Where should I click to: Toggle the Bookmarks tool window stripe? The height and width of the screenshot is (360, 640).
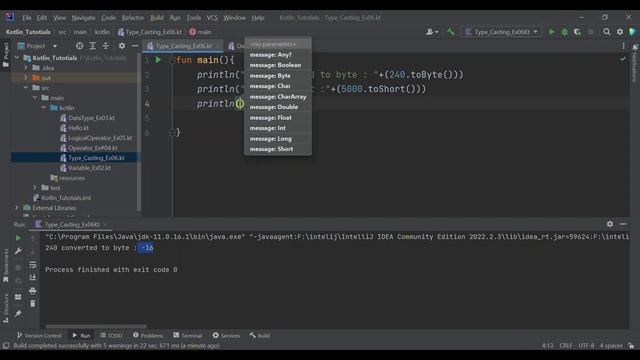coord(6,265)
